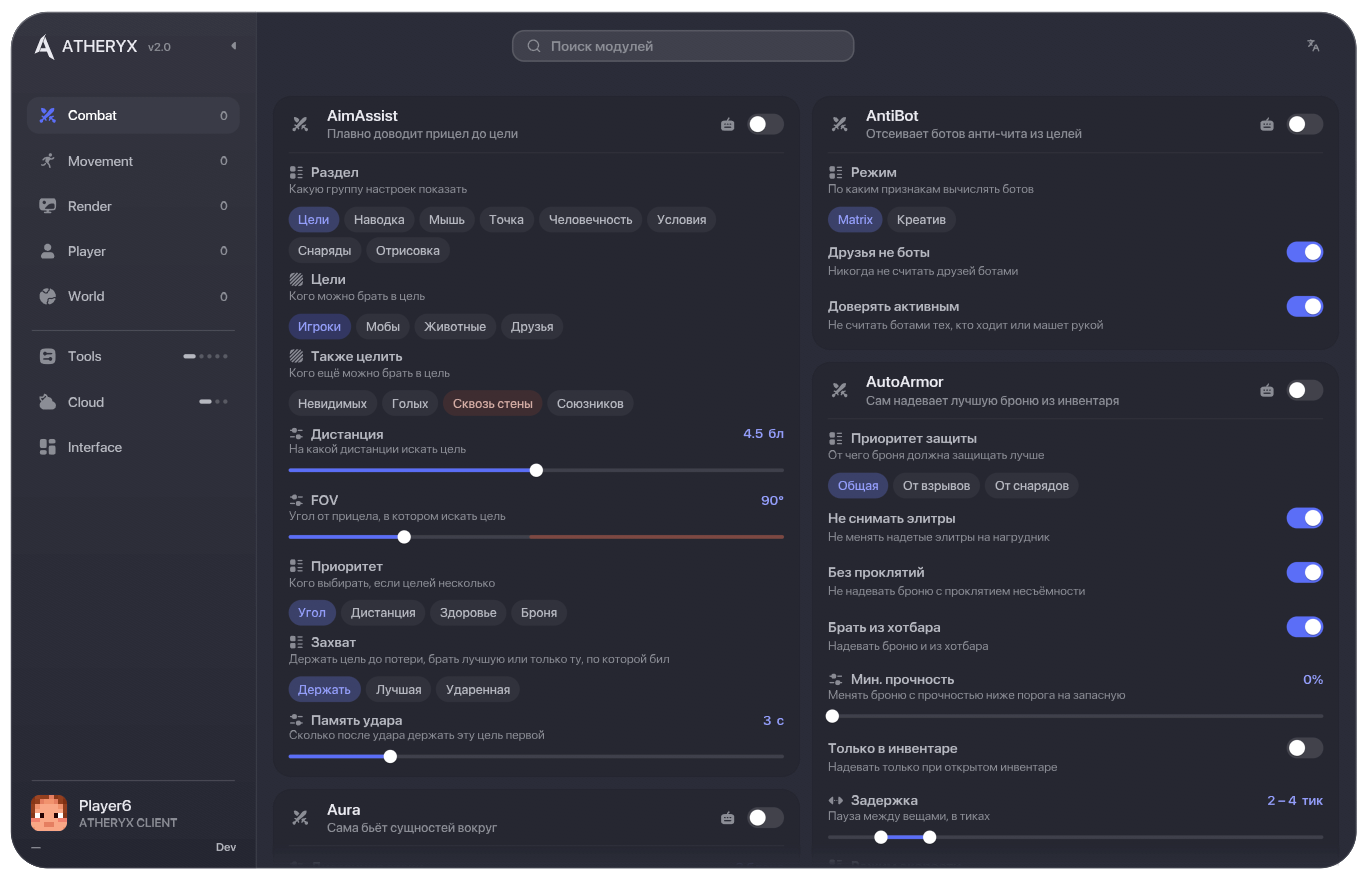Click the Цели striped icon

[296, 280]
